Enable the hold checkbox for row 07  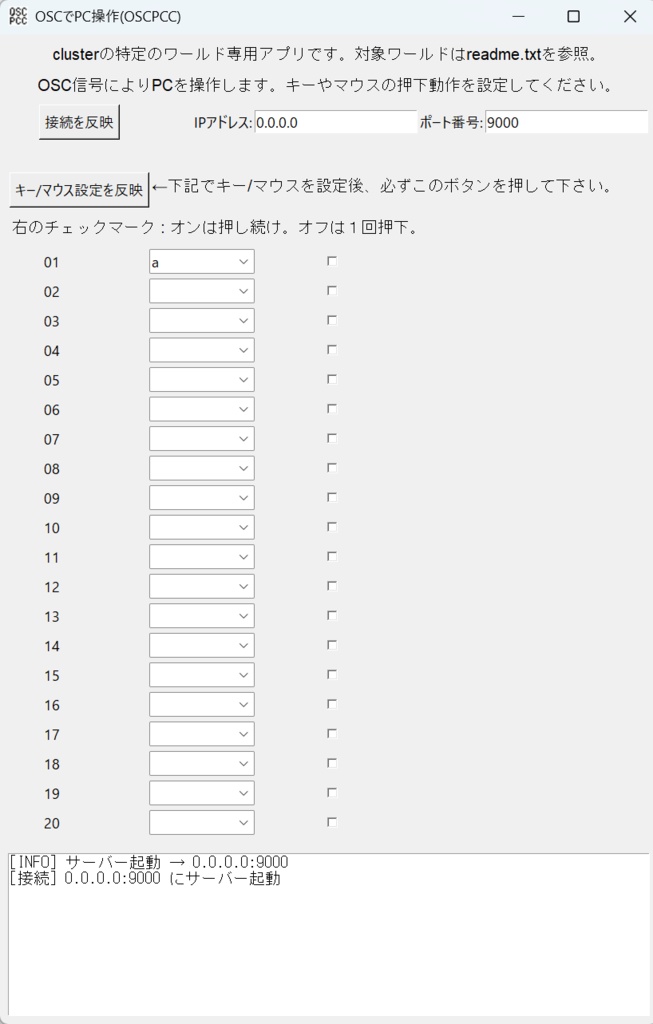(332, 438)
